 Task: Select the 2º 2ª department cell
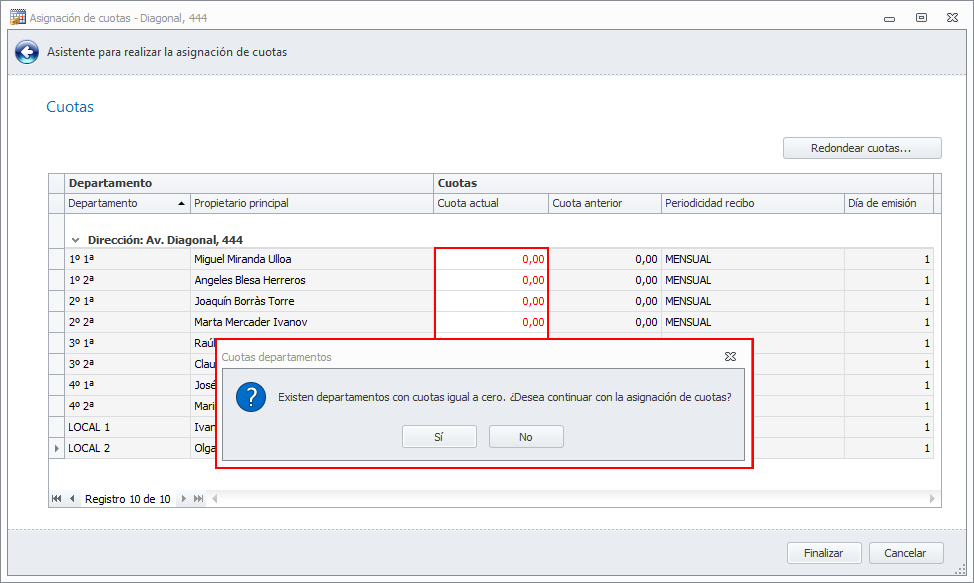[127, 322]
